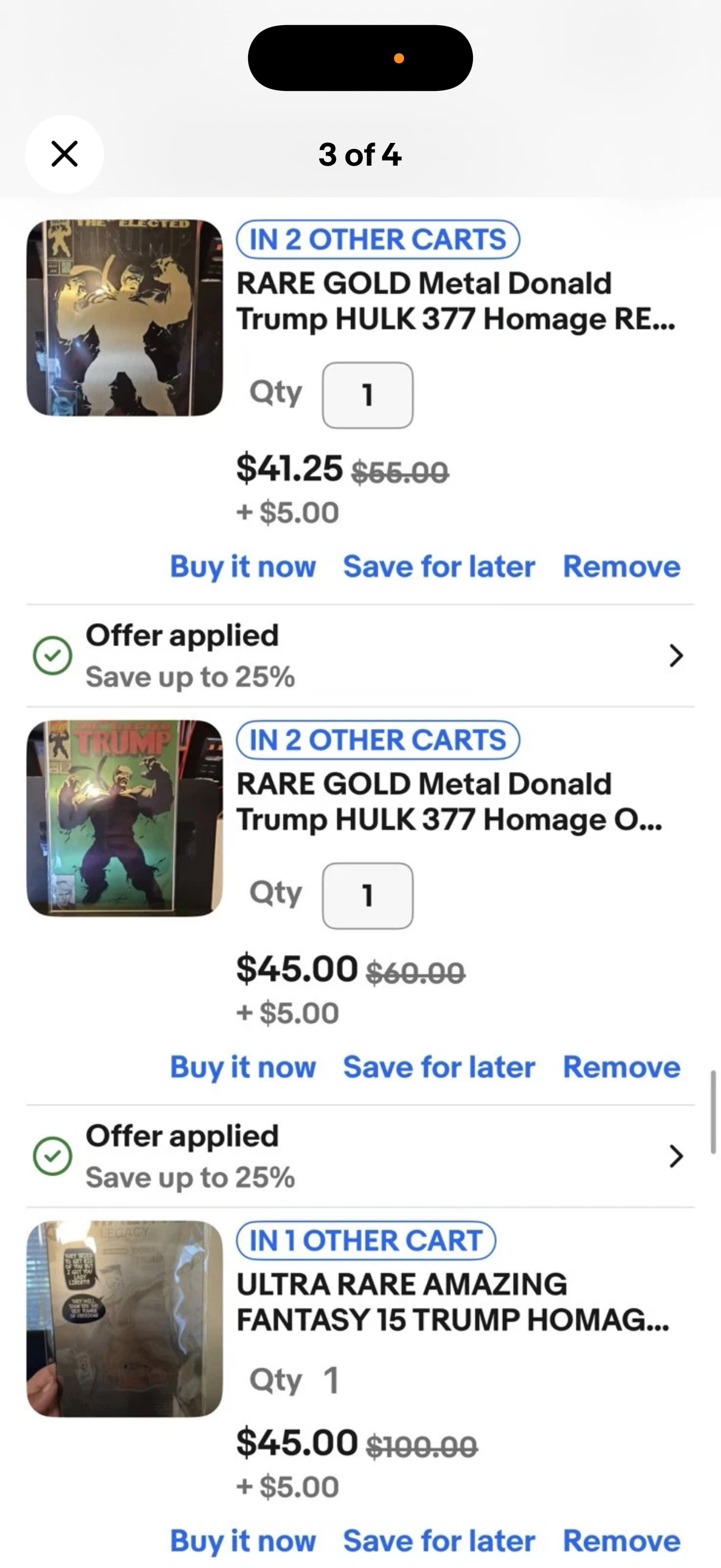Close the cart image viewer with X
This screenshot has width=721, height=1568.
coord(65,154)
